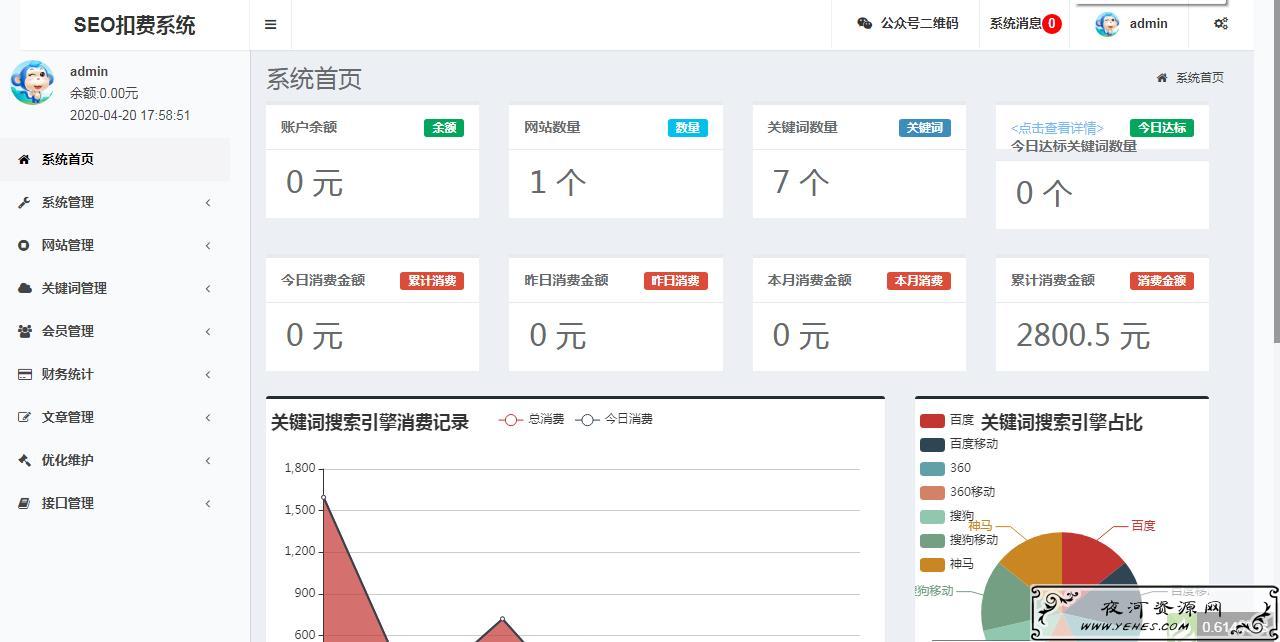This screenshot has height=642, width=1280.
Task: Click the wrench icon for 系统管理
Action: point(24,202)
